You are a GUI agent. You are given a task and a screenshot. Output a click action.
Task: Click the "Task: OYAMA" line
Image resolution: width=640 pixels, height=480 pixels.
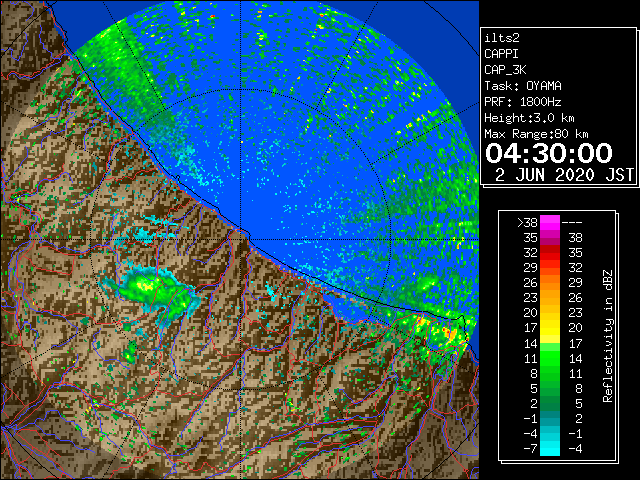click(523, 86)
